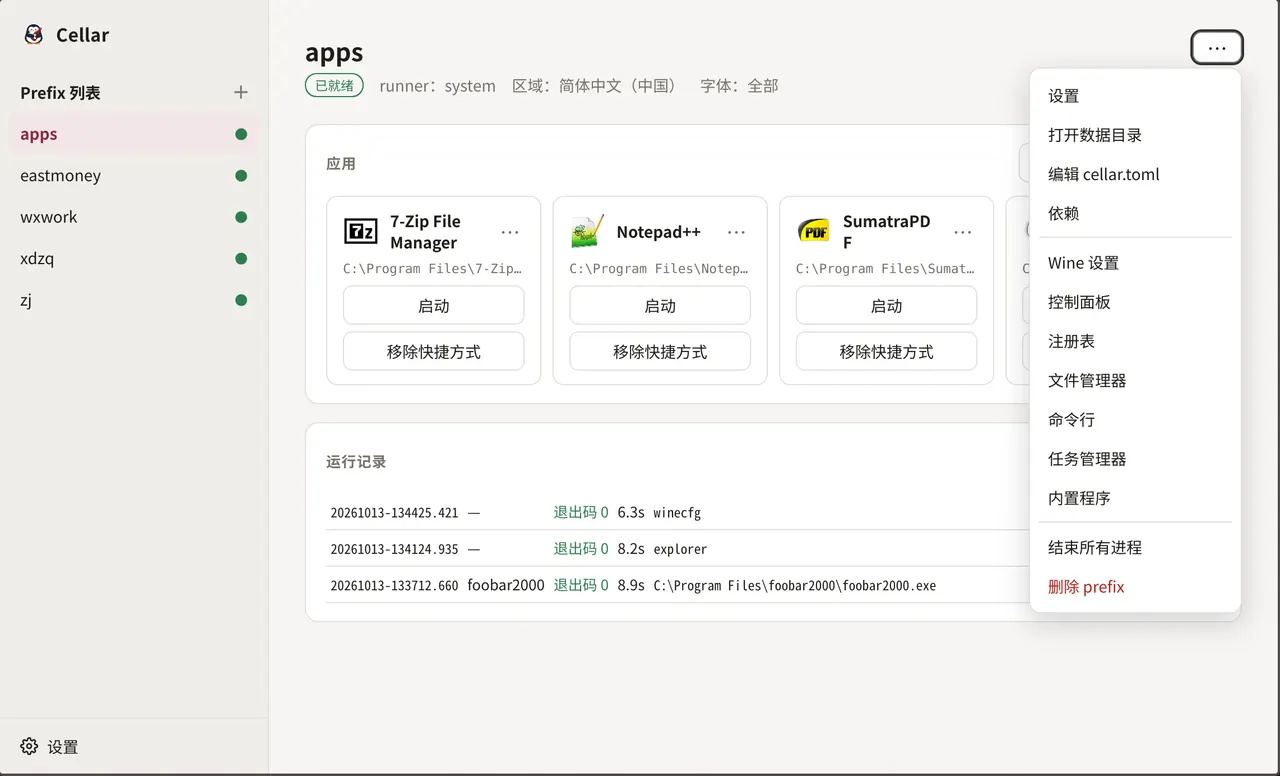Click the SumatraPDF app icon
This screenshot has height=776, width=1280.
(x=814, y=231)
